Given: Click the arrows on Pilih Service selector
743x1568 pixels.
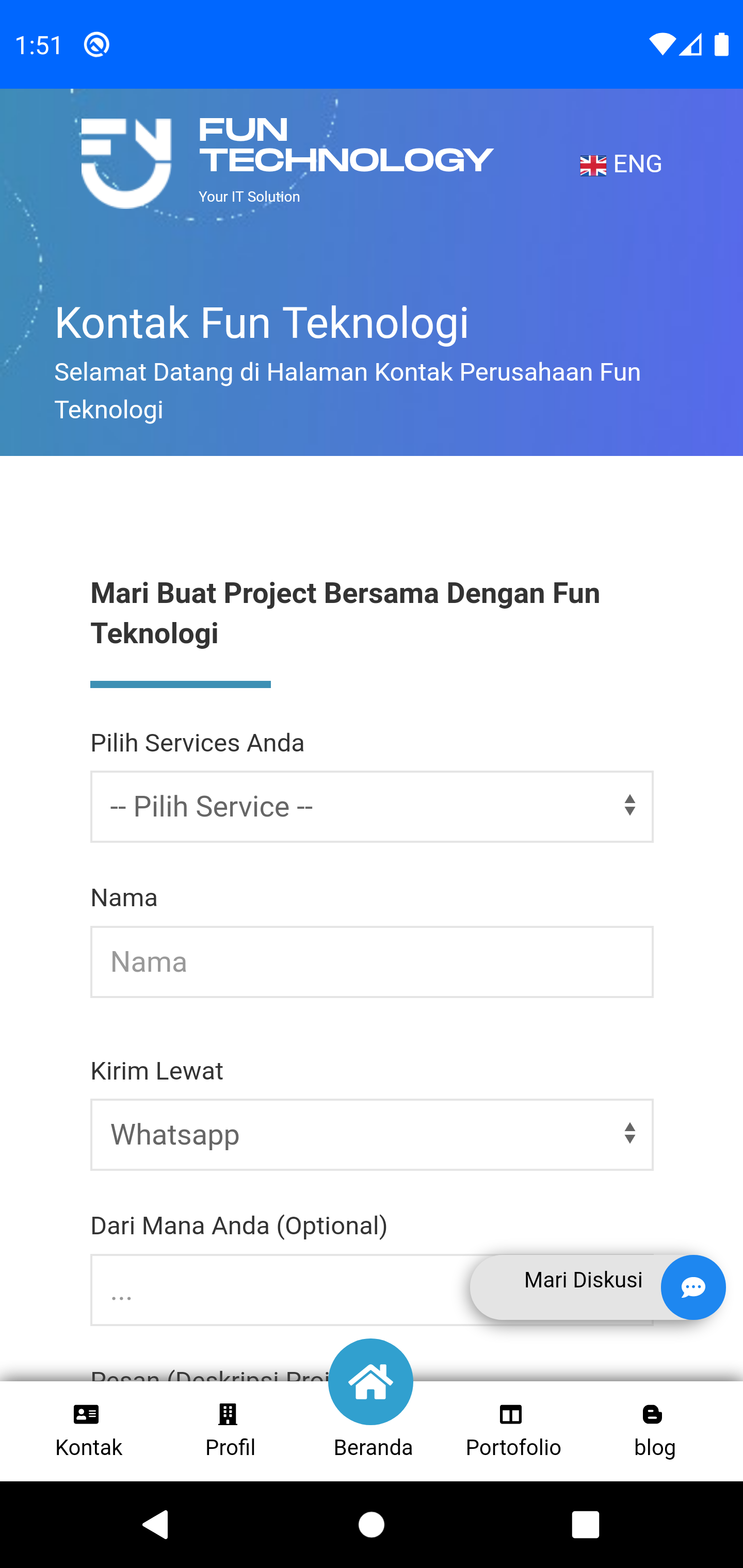Looking at the screenshot, I should 629,805.
